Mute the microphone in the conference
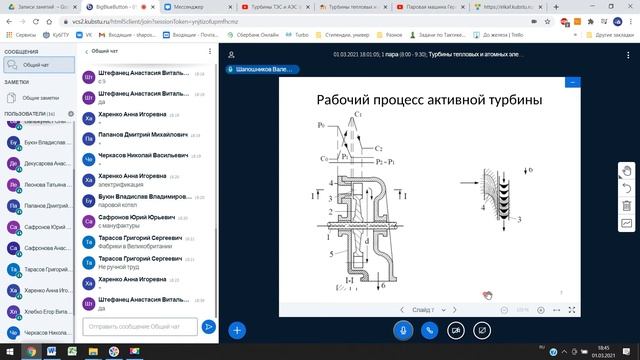Image resolution: width=640 pixels, height=360 pixels. [403, 330]
